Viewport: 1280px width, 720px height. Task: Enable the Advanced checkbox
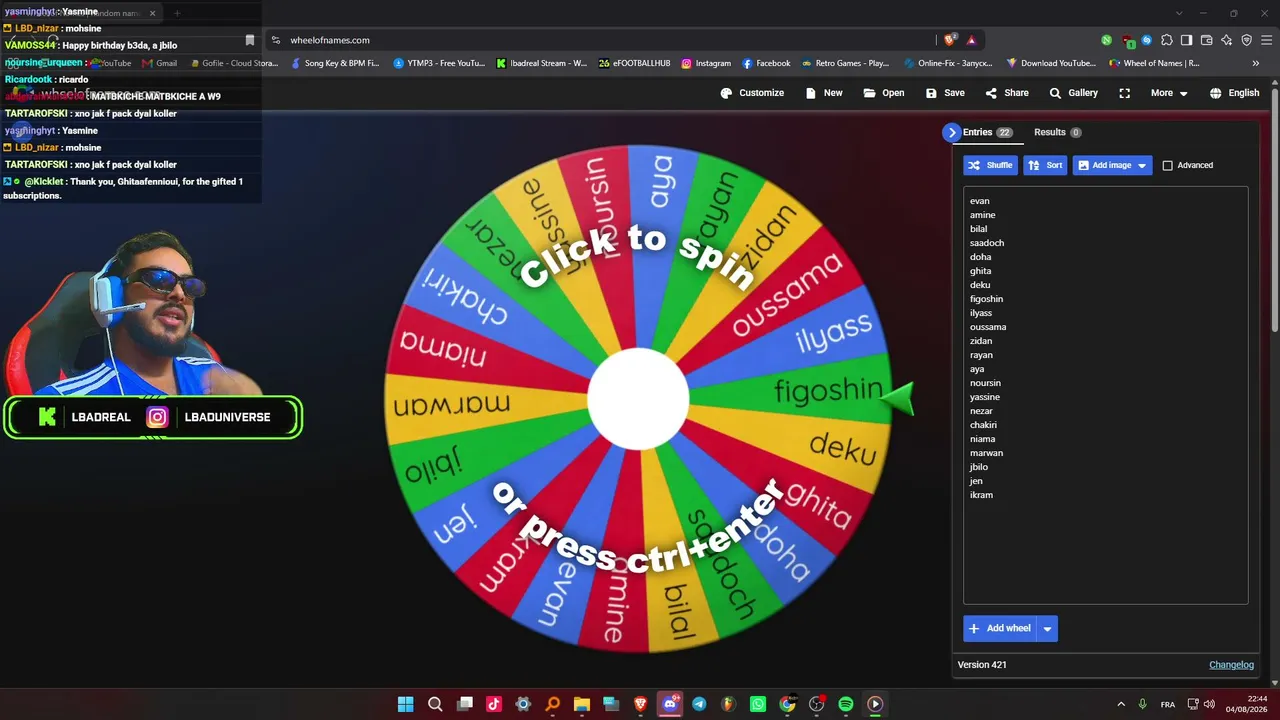(x=1167, y=165)
